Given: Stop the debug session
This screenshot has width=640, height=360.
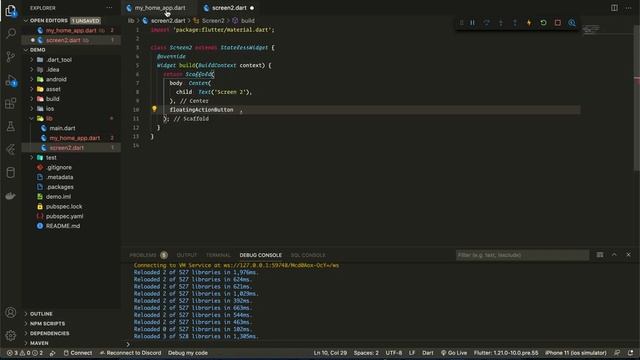Looking at the screenshot, I should tap(558, 23).
